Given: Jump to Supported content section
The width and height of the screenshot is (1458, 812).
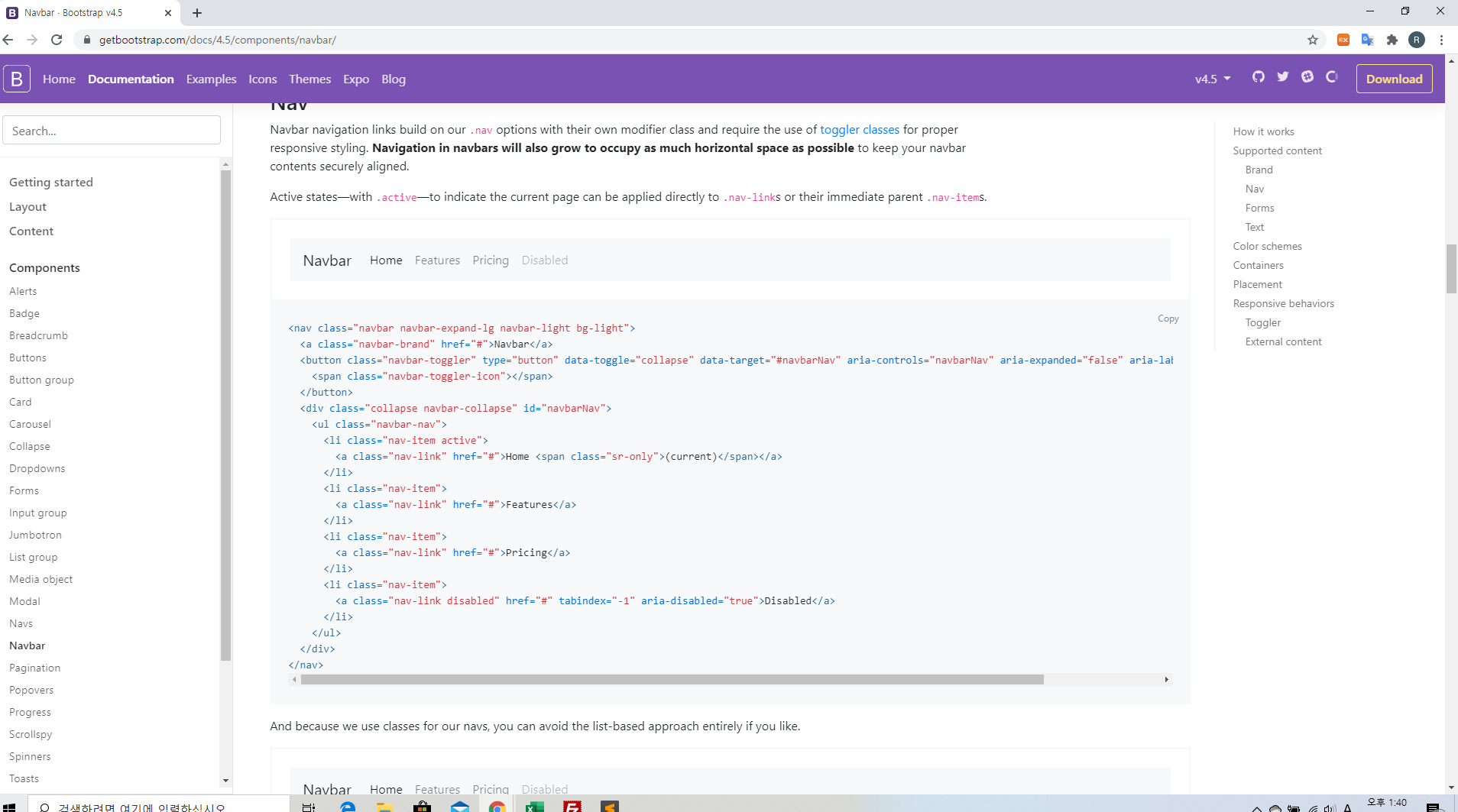Looking at the screenshot, I should click(x=1277, y=150).
